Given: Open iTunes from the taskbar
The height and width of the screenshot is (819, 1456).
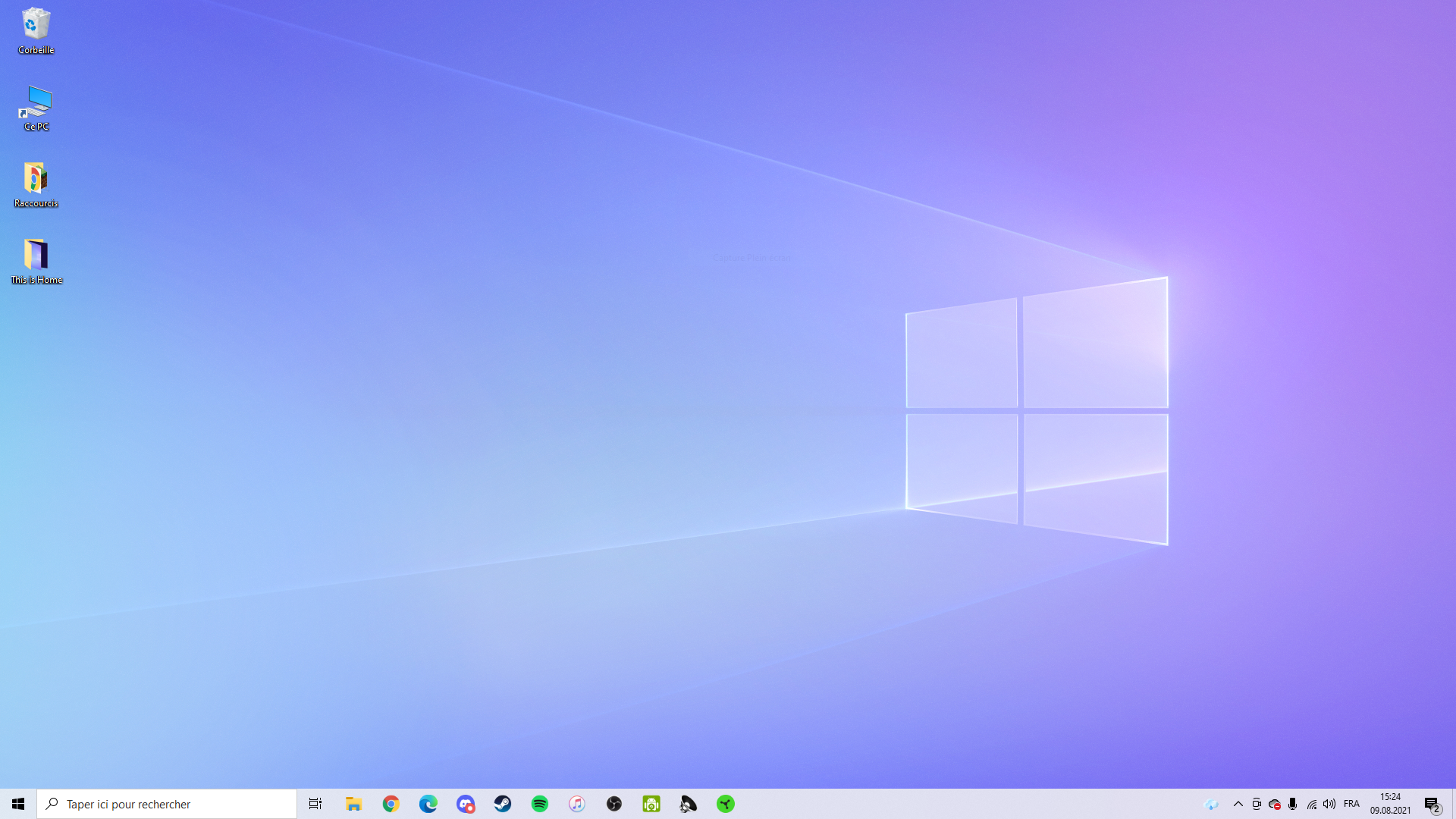Looking at the screenshot, I should pyautogui.click(x=576, y=804).
